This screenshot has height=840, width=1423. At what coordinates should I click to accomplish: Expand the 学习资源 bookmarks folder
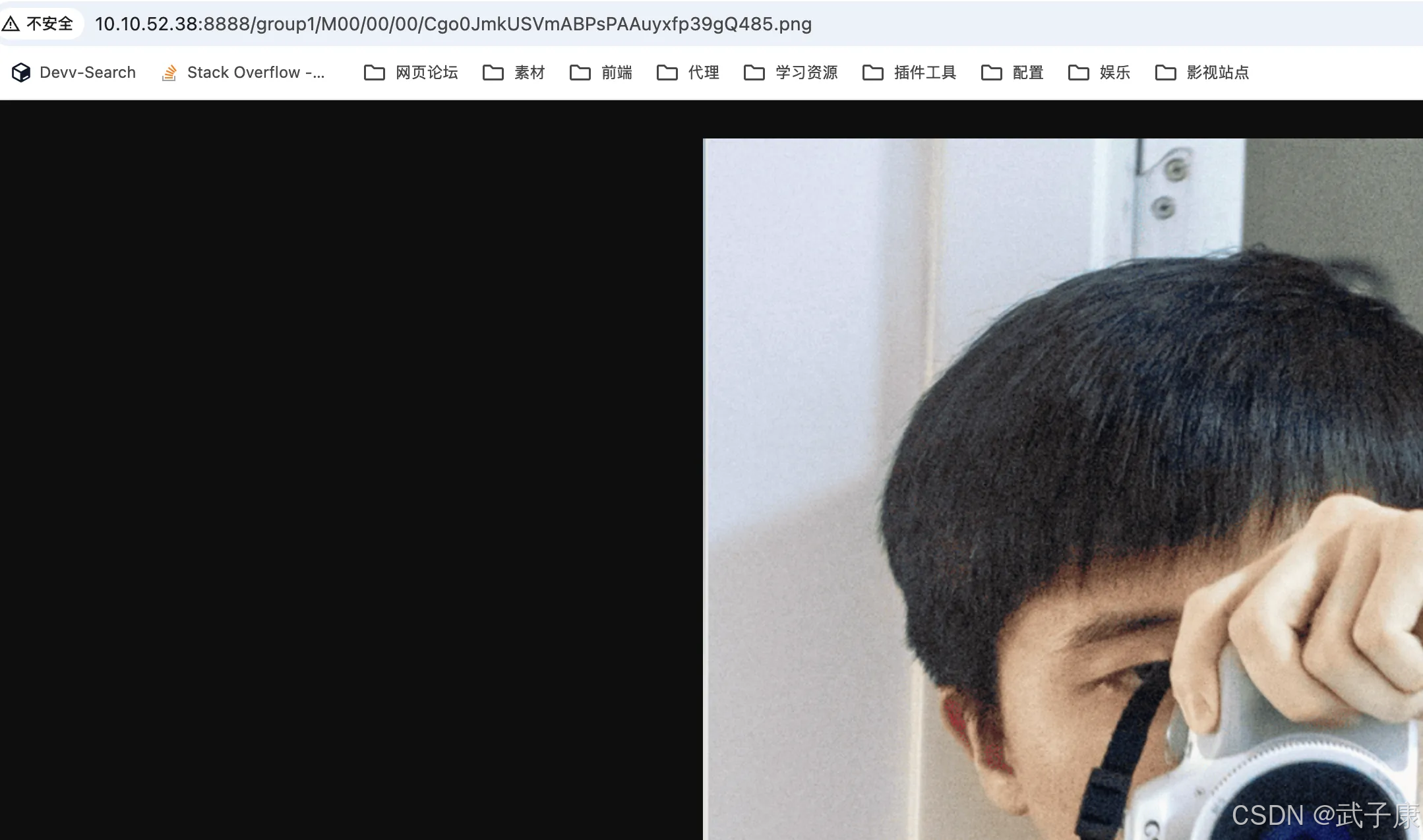[x=806, y=73]
